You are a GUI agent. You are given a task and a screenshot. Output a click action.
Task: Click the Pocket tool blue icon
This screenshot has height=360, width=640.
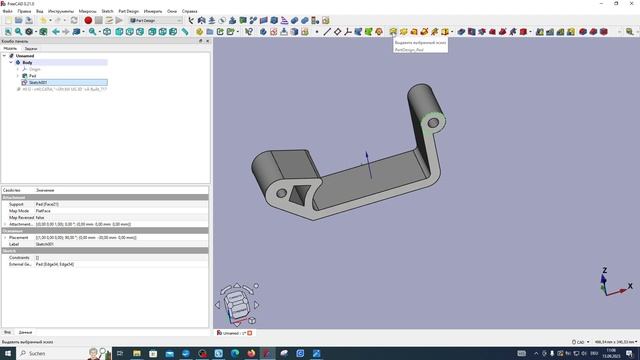[x=461, y=31]
